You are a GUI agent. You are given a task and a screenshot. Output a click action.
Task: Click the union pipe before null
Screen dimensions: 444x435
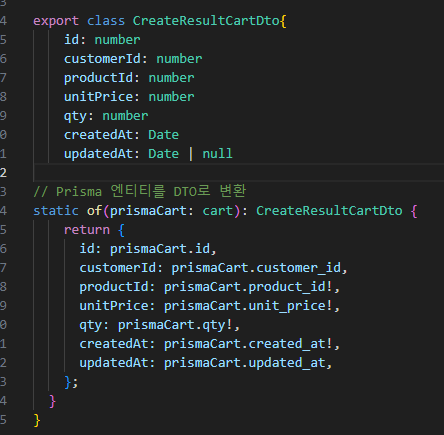tap(191, 154)
